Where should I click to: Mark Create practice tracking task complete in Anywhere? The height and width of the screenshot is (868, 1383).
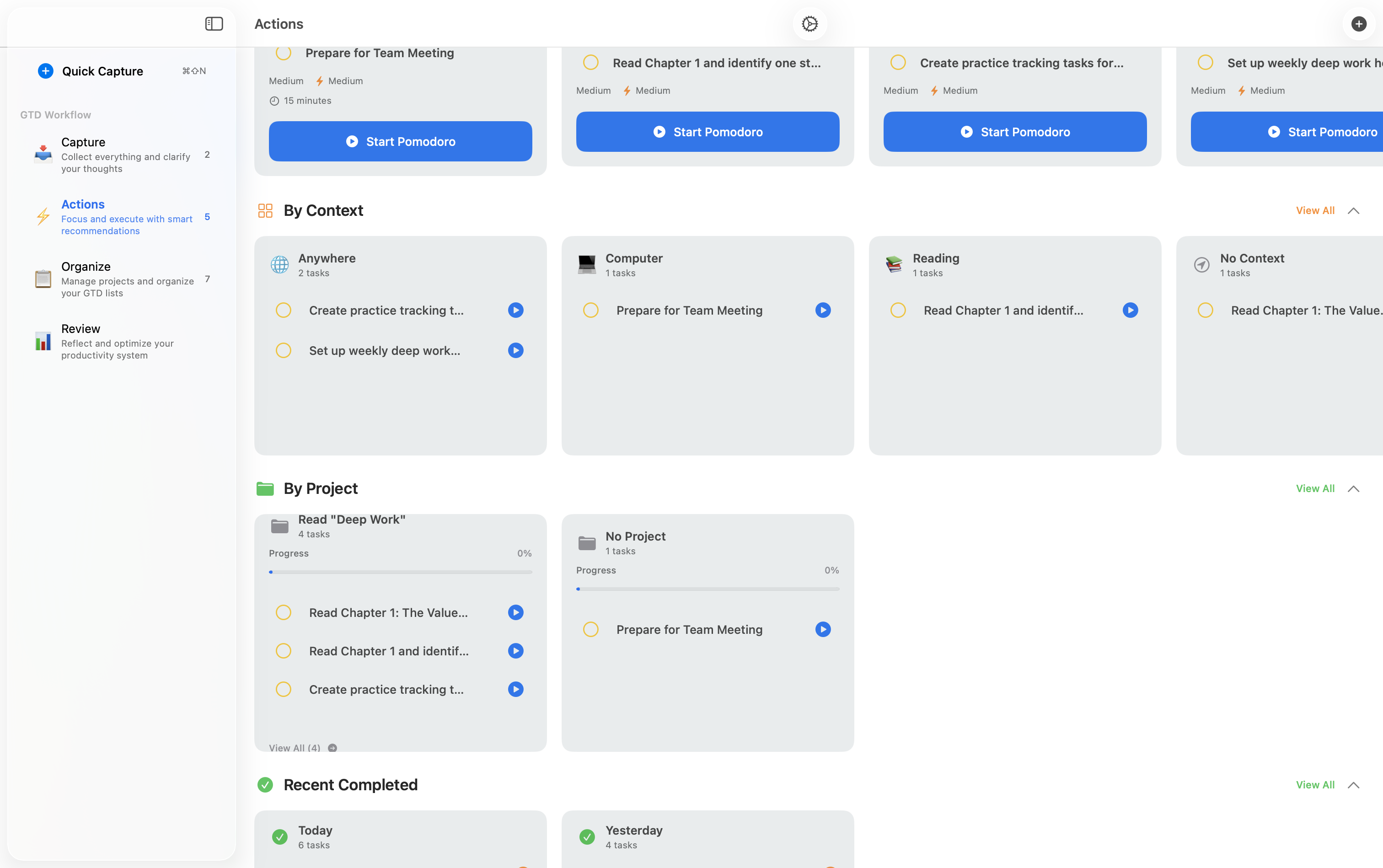click(x=284, y=310)
